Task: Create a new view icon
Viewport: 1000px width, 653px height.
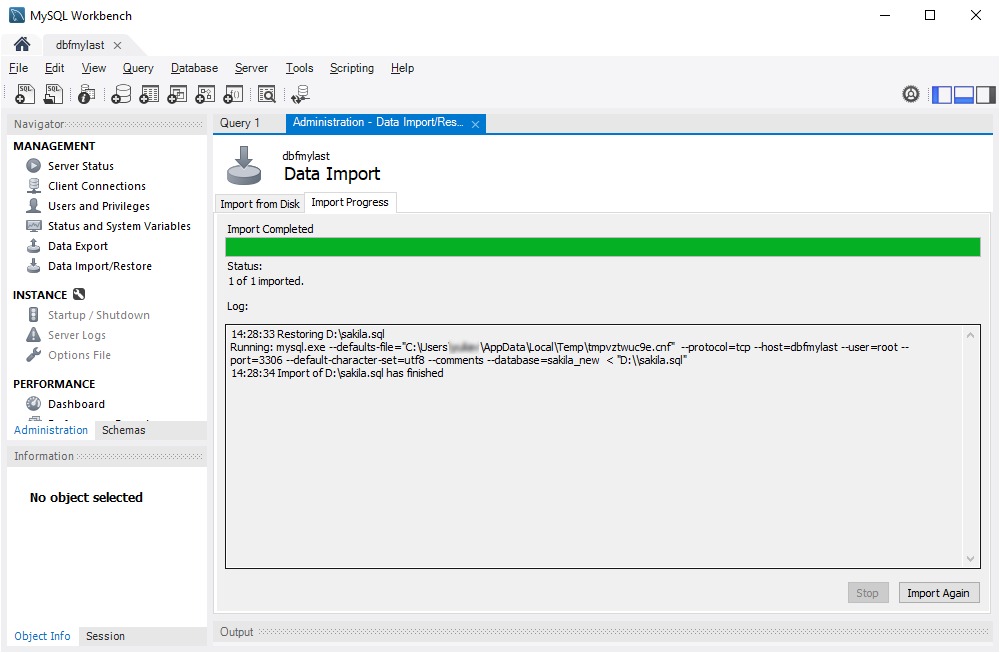Action: [x=177, y=94]
